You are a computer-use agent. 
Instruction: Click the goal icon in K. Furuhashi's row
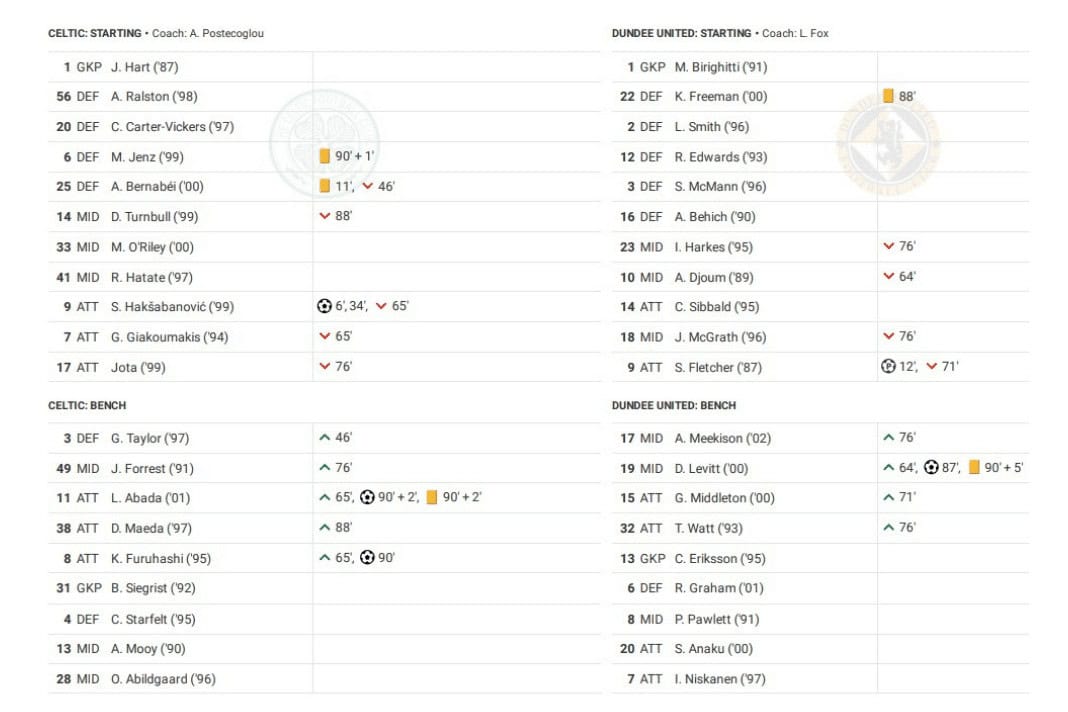coord(367,558)
